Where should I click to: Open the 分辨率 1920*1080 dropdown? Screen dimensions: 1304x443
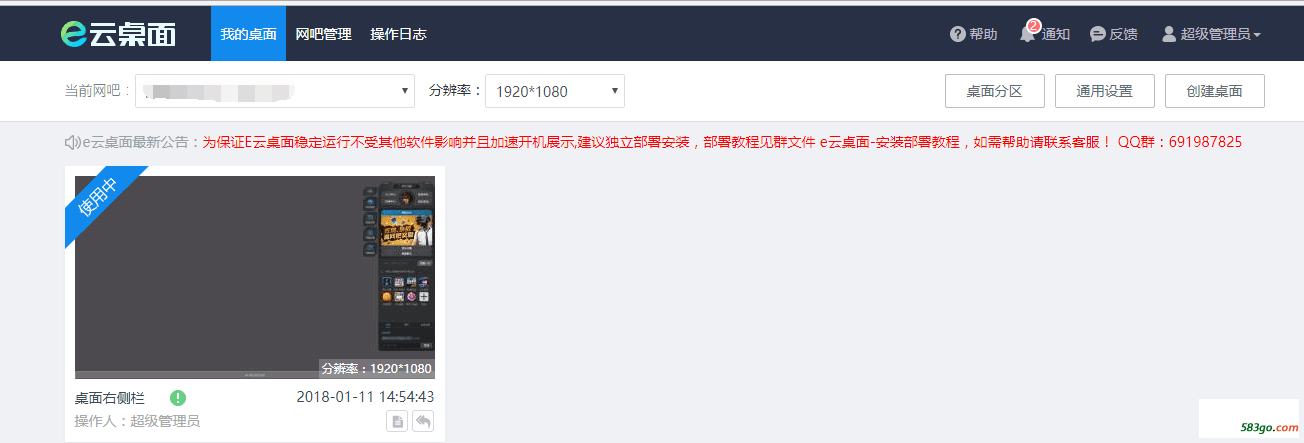[555, 91]
